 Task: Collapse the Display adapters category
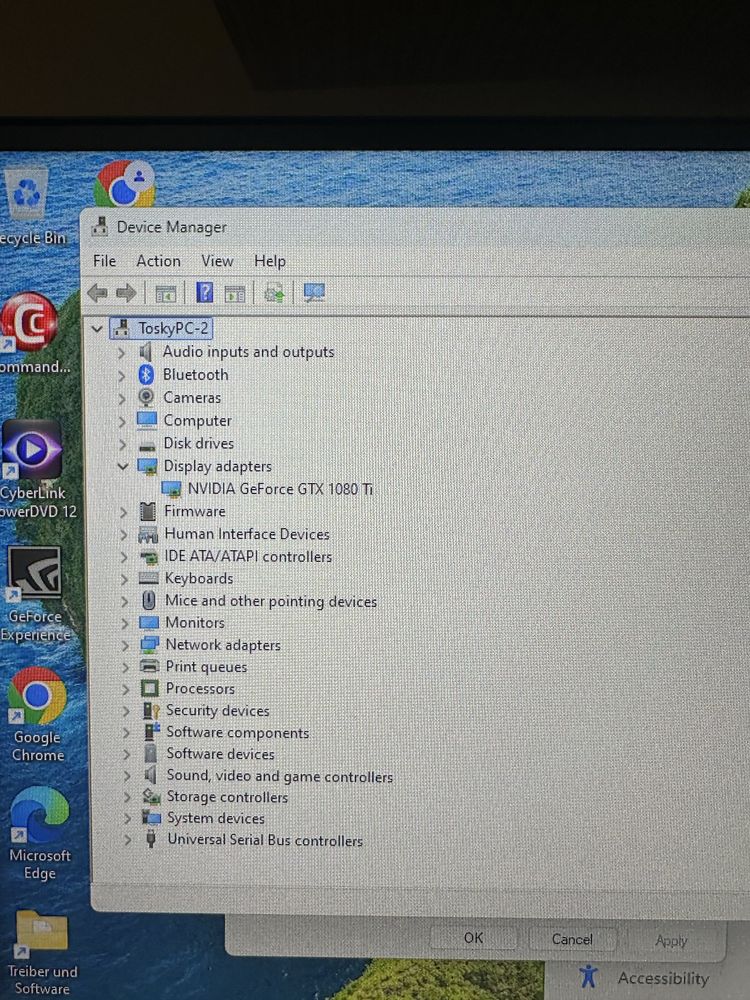click(122, 466)
